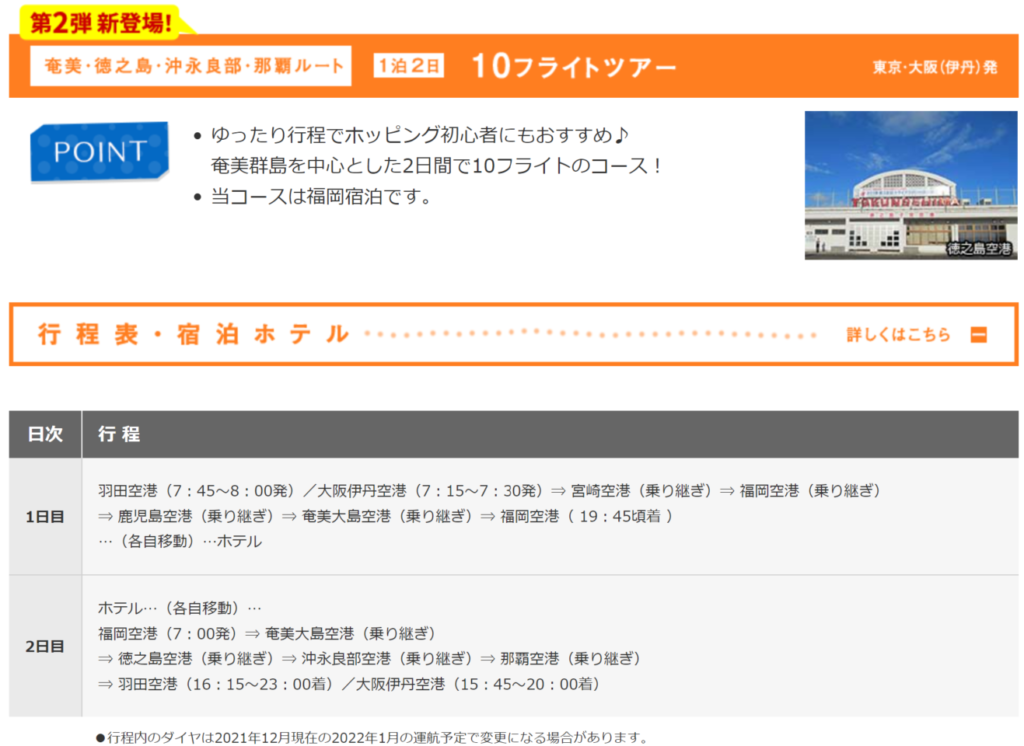This screenshot has width=1024, height=746.
Task: Select the 1日目 row label
Action: pyautogui.click(x=45, y=516)
